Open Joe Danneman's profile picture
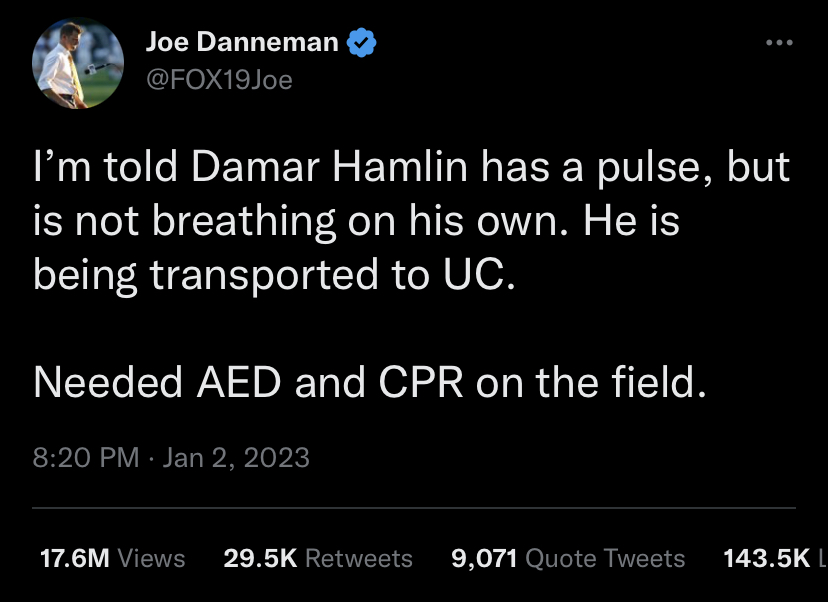This screenshot has width=828, height=602. pos(78,63)
